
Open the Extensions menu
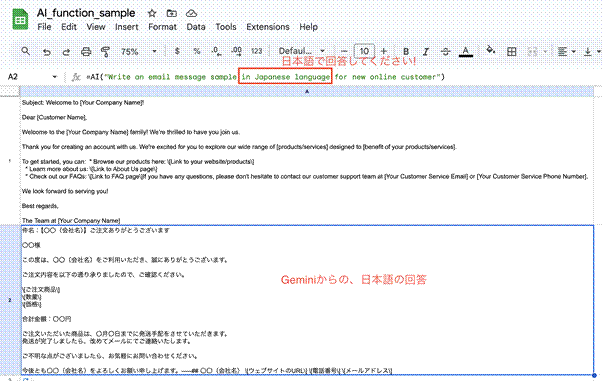click(268, 27)
